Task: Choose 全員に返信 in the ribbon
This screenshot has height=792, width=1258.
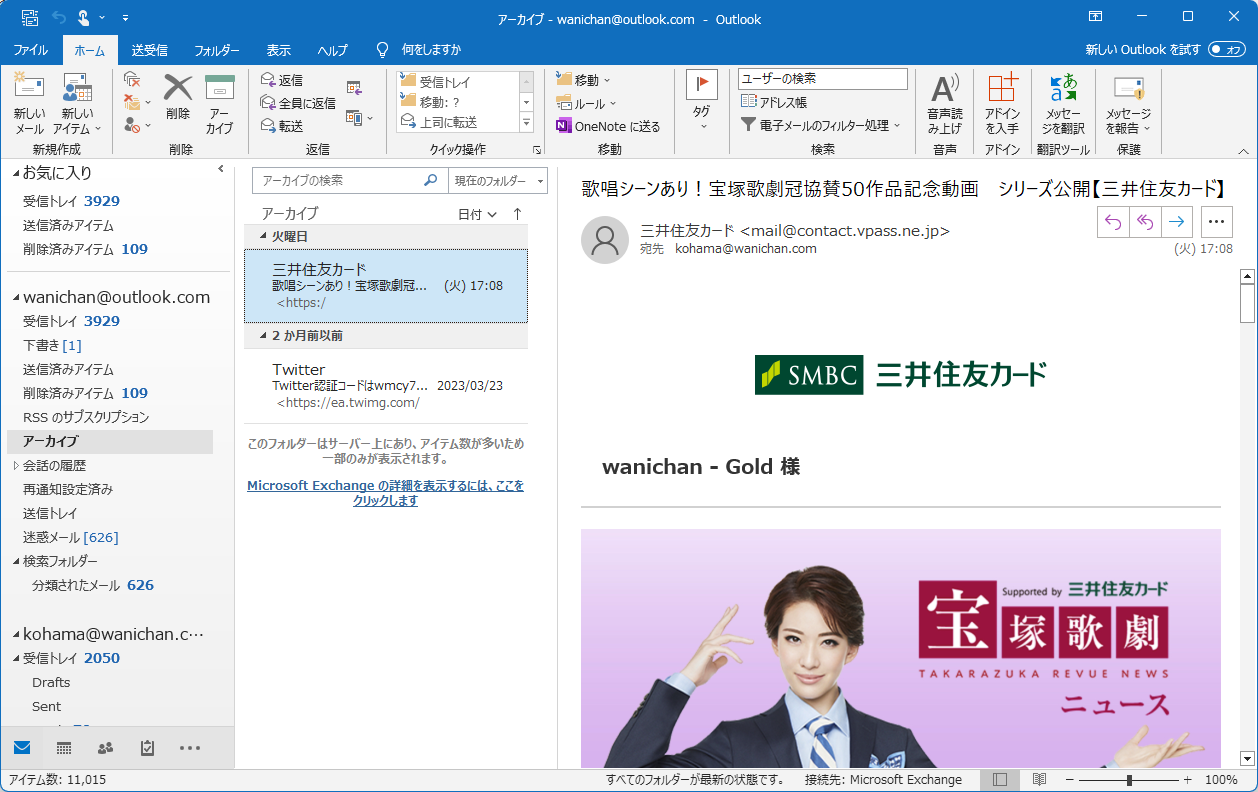Action: [x=298, y=102]
